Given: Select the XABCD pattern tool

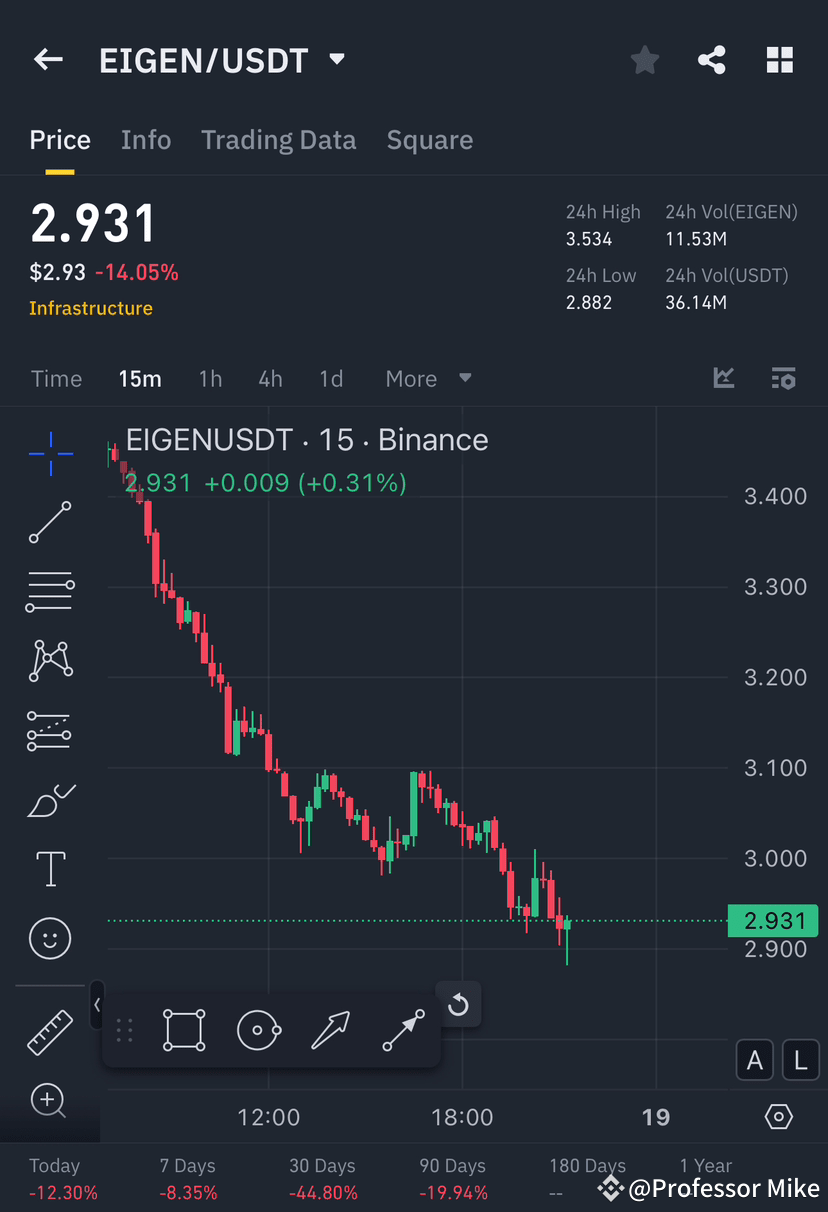Looking at the screenshot, I should [x=50, y=660].
